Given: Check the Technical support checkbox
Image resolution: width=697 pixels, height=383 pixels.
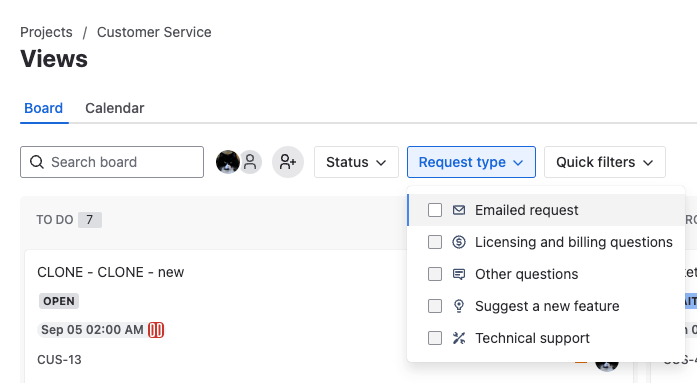Looking at the screenshot, I should [435, 338].
